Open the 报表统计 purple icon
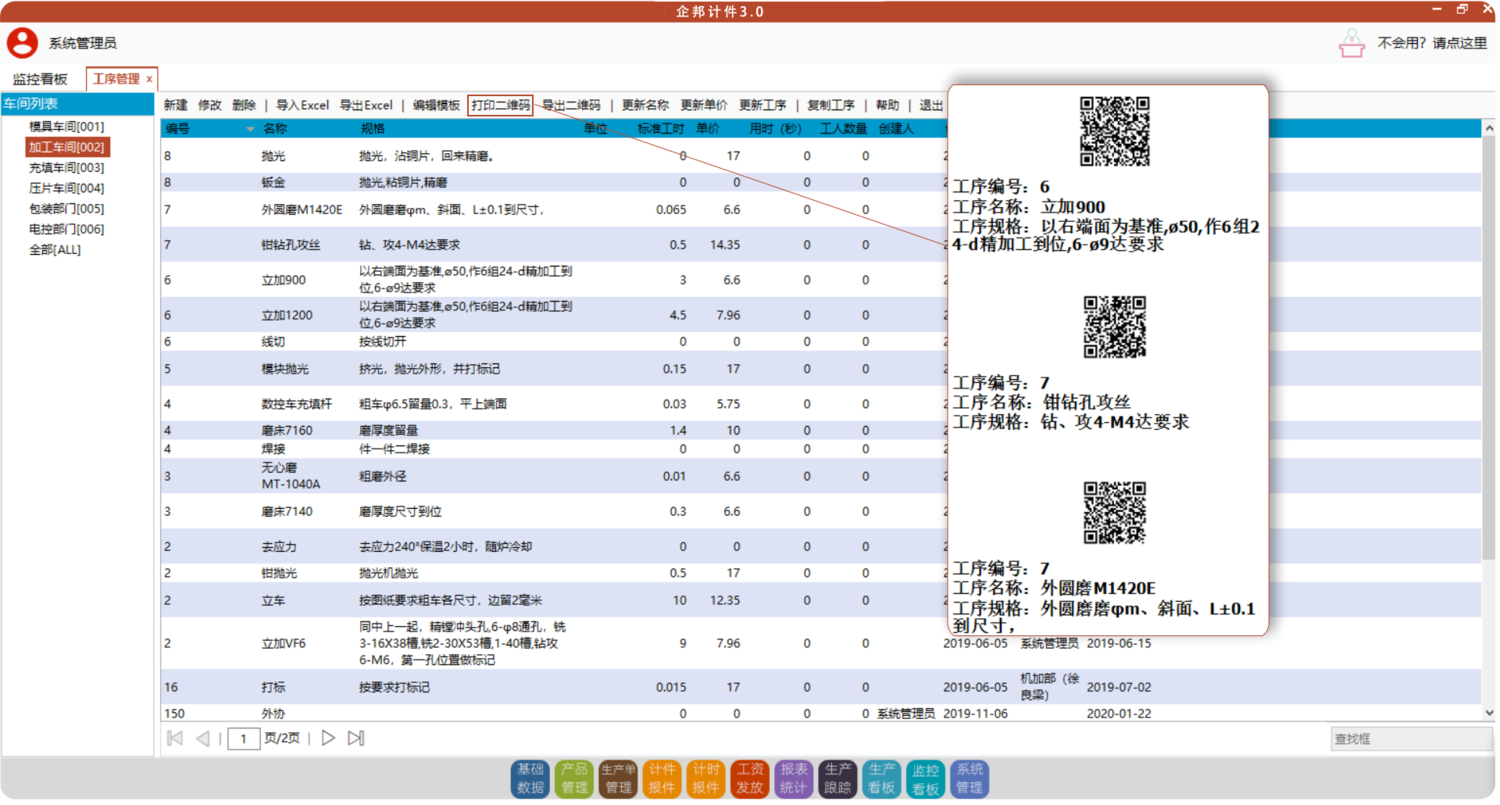Image resolution: width=1500 pixels, height=805 pixels. [794, 778]
